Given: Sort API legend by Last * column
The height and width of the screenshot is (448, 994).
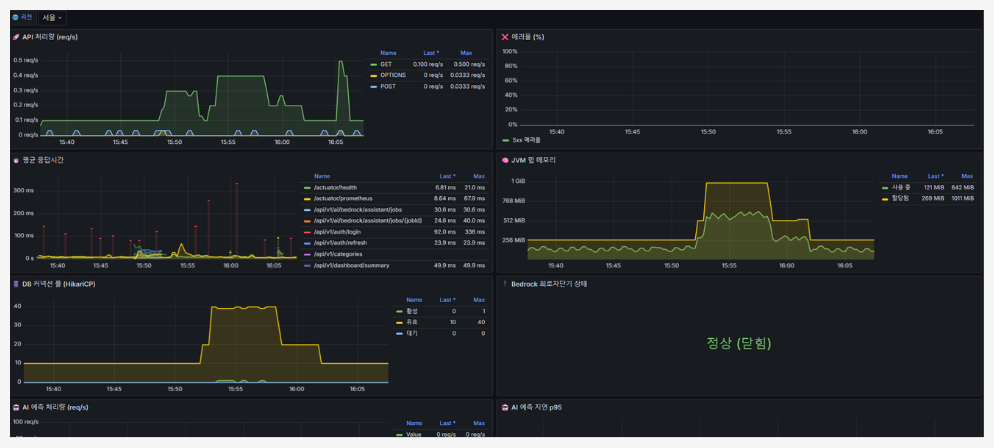Looking at the screenshot, I should pyautogui.click(x=431, y=53).
